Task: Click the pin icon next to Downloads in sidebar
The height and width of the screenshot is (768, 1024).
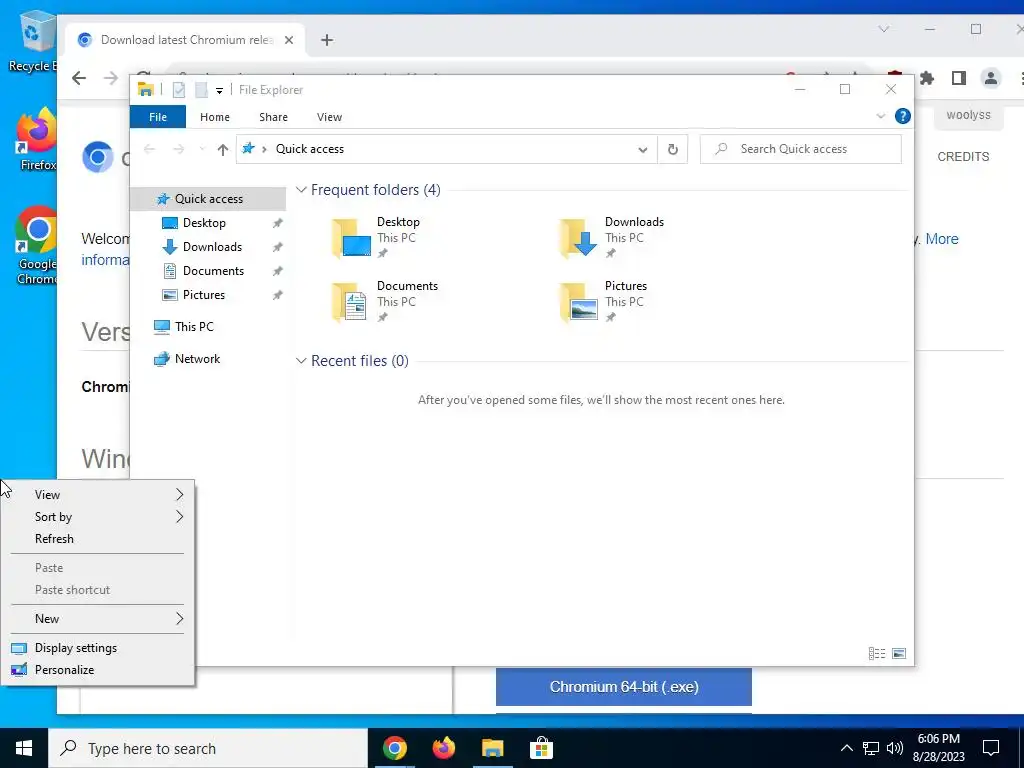Action: (278, 248)
